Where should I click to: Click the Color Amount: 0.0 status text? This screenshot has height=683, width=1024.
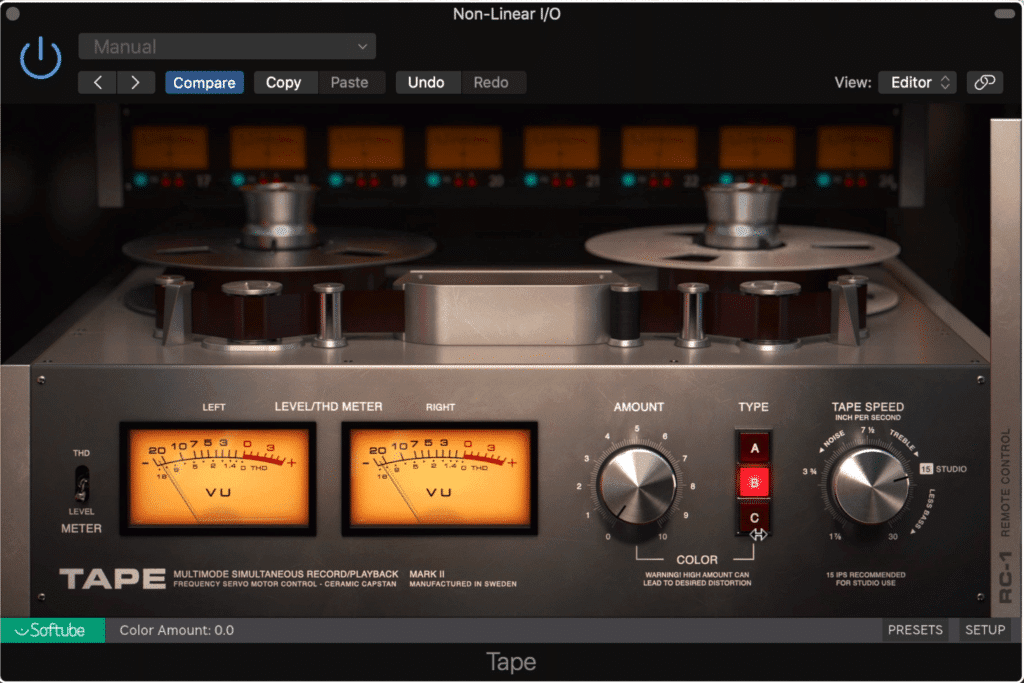click(x=176, y=630)
